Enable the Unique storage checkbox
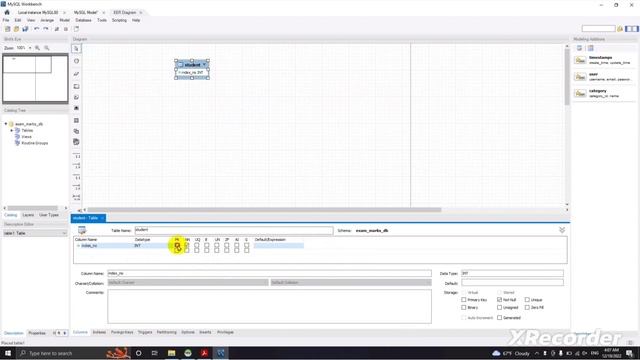640x360 pixels. (527, 300)
